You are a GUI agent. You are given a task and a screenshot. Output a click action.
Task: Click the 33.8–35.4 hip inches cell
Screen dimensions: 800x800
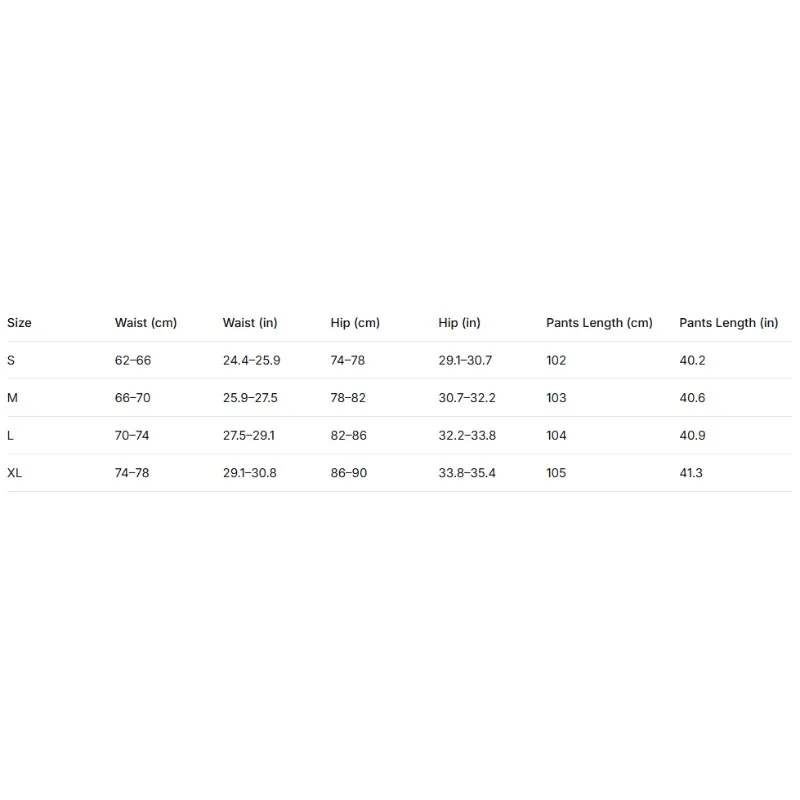467,473
